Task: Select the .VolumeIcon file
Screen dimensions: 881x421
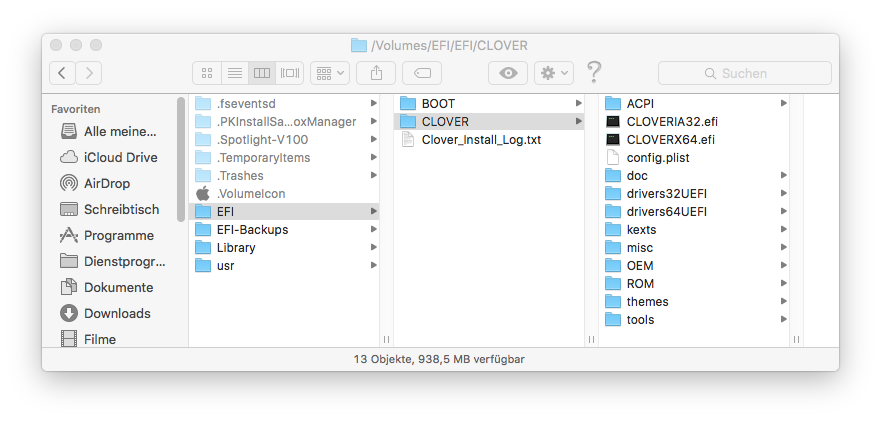Action: pos(284,193)
